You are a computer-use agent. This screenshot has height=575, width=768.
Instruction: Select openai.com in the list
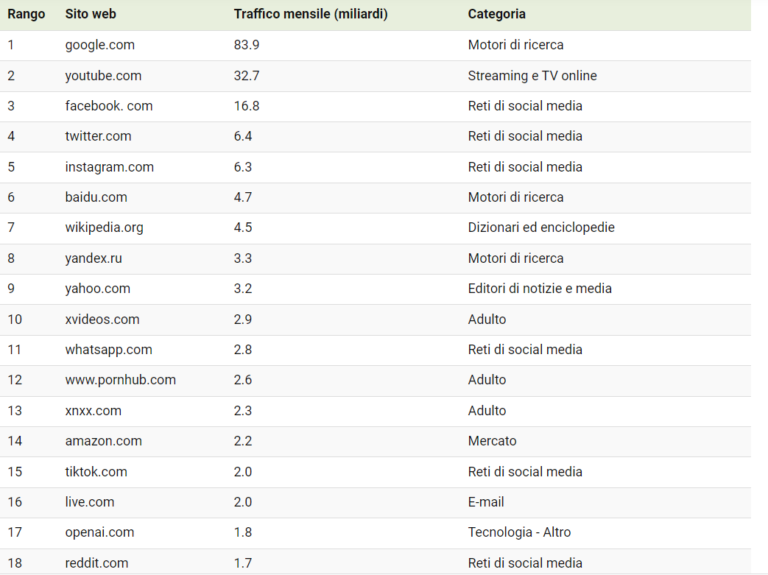[x=100, y=532]
